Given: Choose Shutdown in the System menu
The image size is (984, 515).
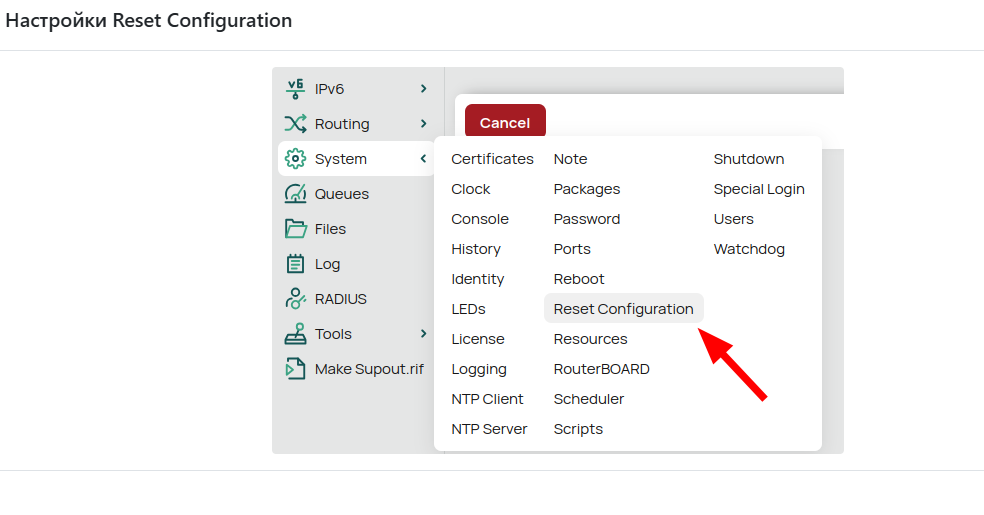Looking at the screenshot, I should [748, 159].
